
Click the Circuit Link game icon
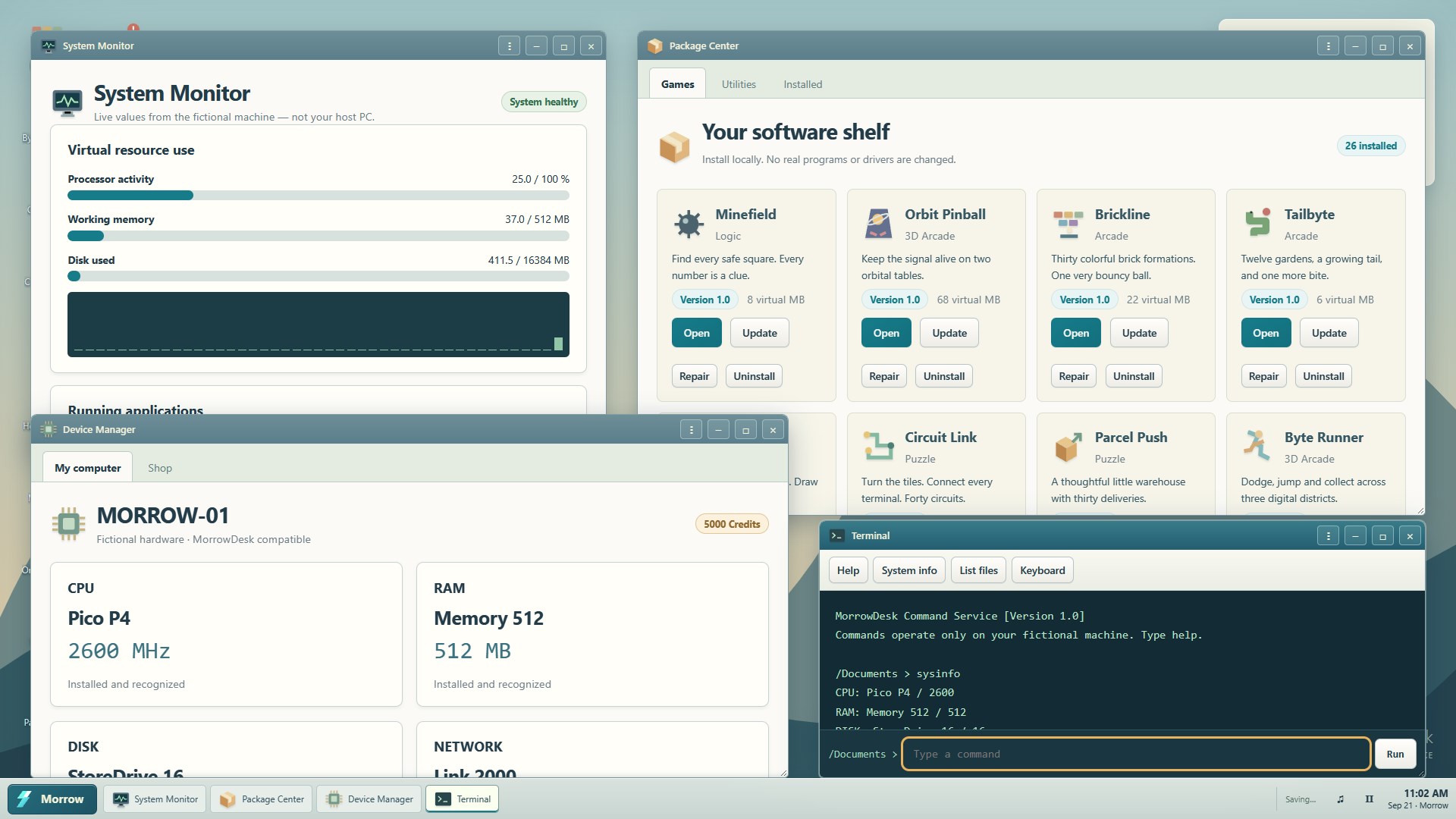coord(878,447)
